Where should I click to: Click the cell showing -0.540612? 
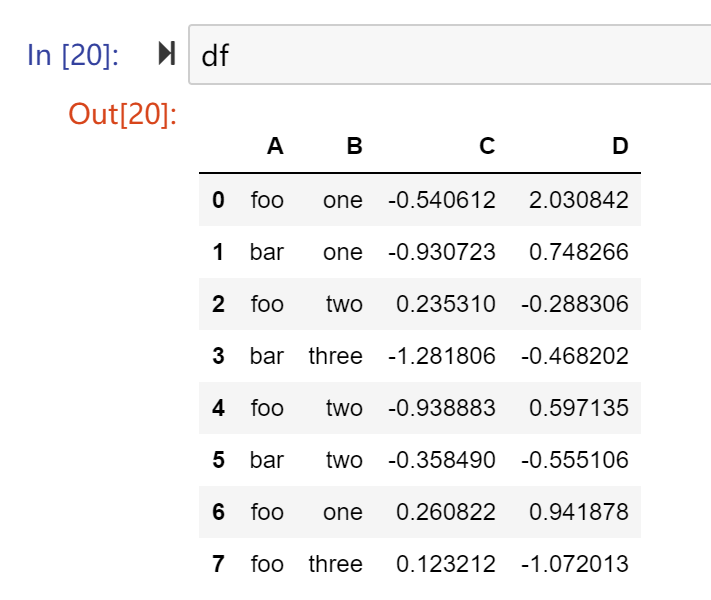click(x=442, y=200)
